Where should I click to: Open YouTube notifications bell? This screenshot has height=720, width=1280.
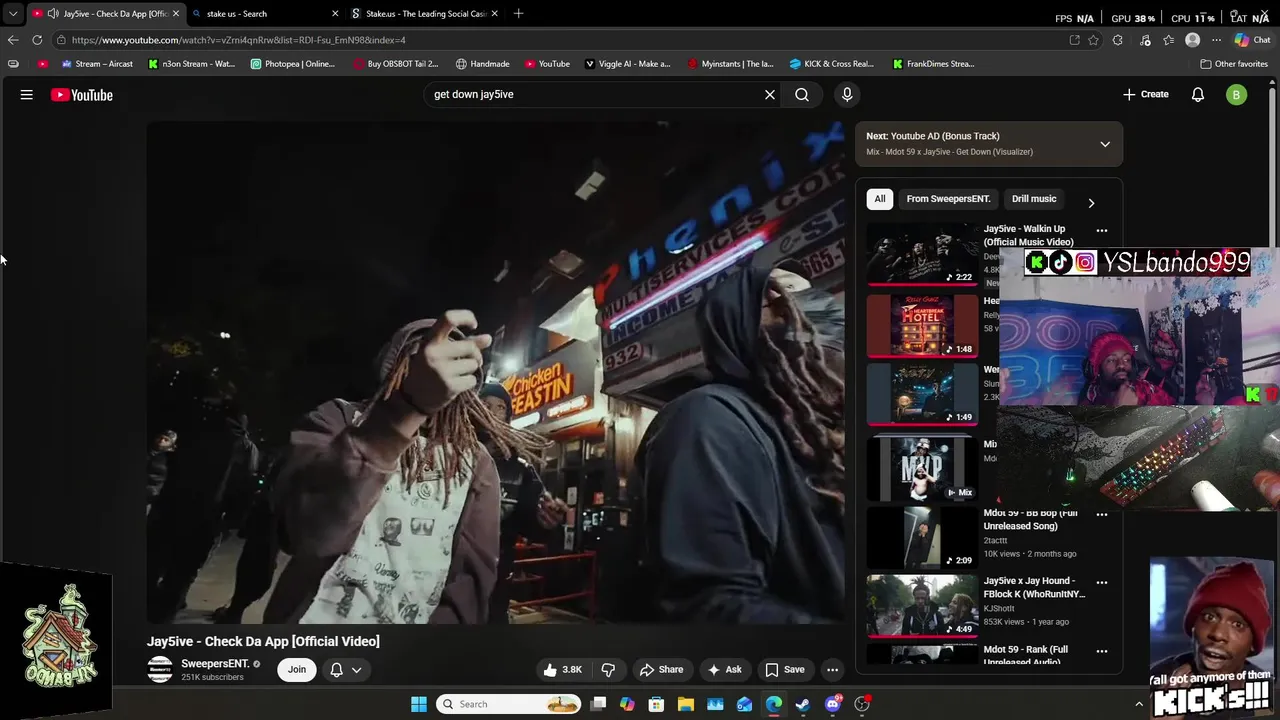click(1198, 95)
